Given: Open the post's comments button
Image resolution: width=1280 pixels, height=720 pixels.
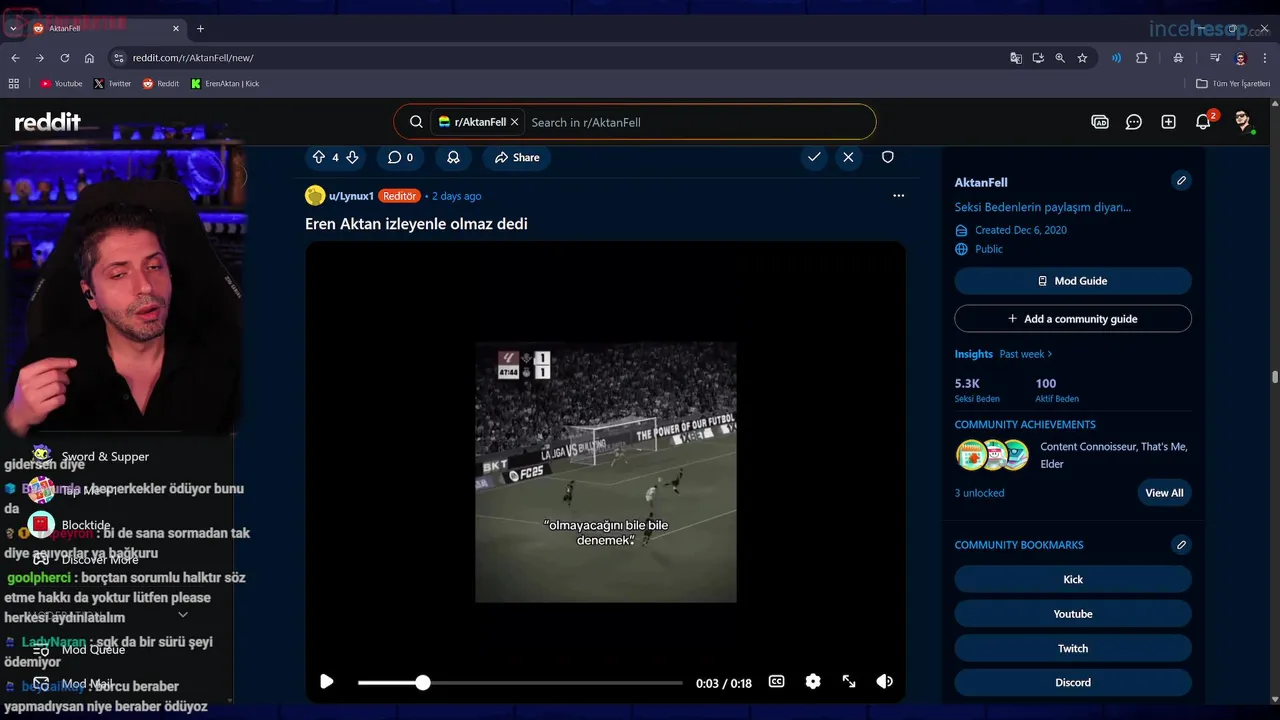Looking at the screenshot, I should point(400,157).
